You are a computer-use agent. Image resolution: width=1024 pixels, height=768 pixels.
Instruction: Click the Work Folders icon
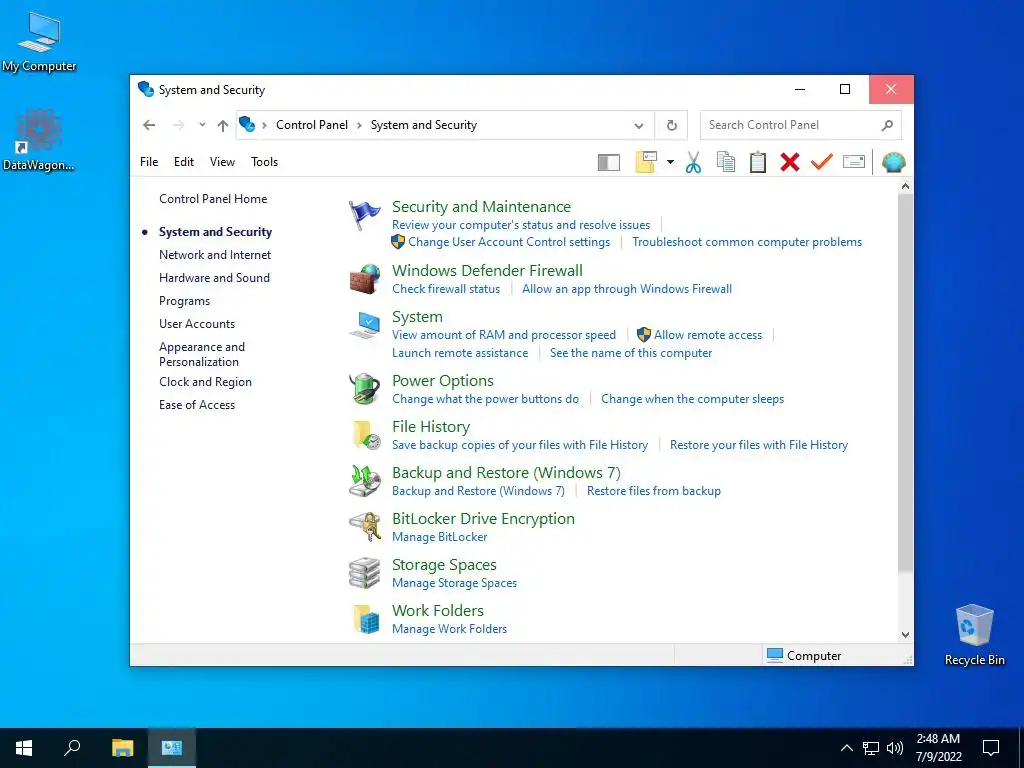coord(366,619)
